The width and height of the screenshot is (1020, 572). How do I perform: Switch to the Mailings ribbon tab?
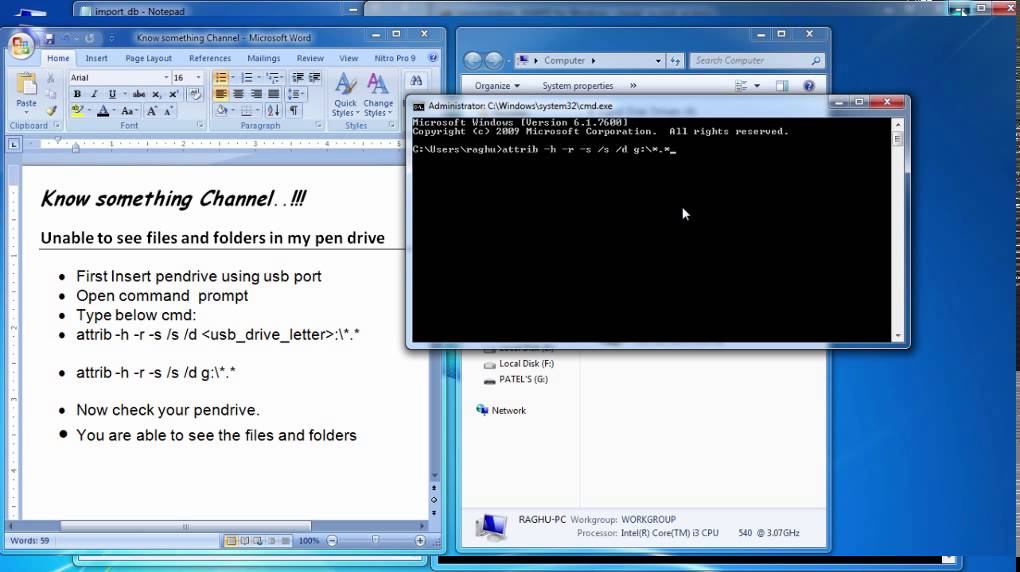tap(263, 58)
